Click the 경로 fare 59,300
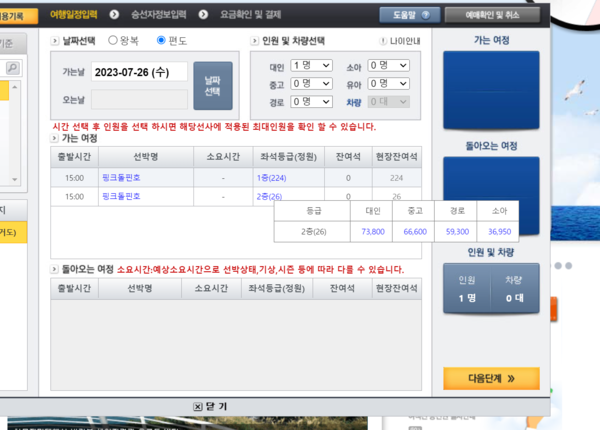600x430 pixels. pyautogui.click(x=457, y=231)
